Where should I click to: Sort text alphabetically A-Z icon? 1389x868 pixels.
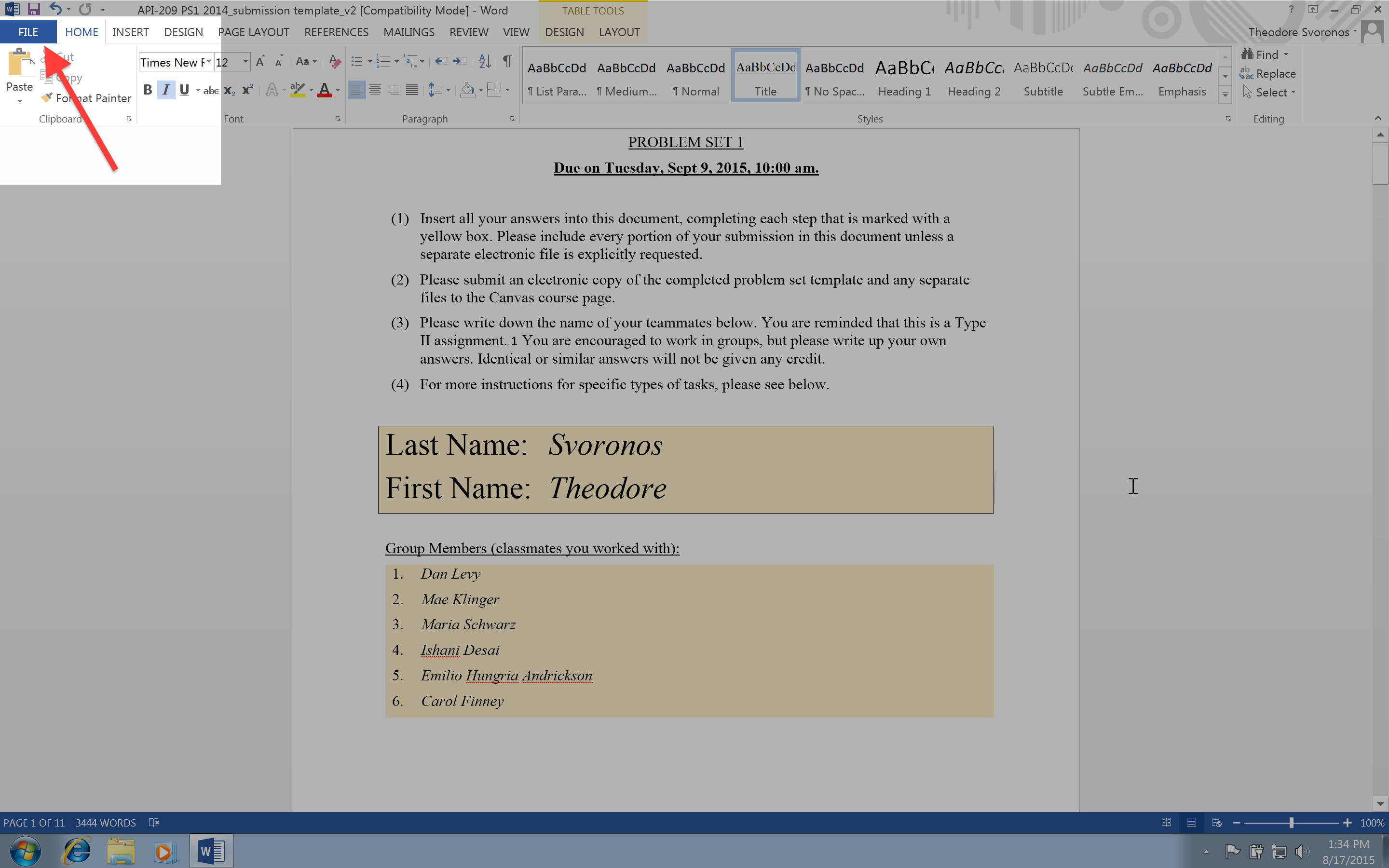click(485, 61)
